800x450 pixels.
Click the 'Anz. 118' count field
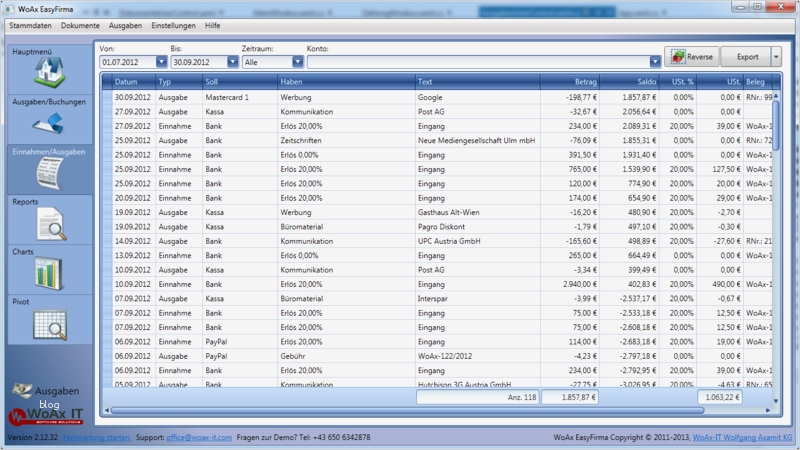tap(477, 397)
